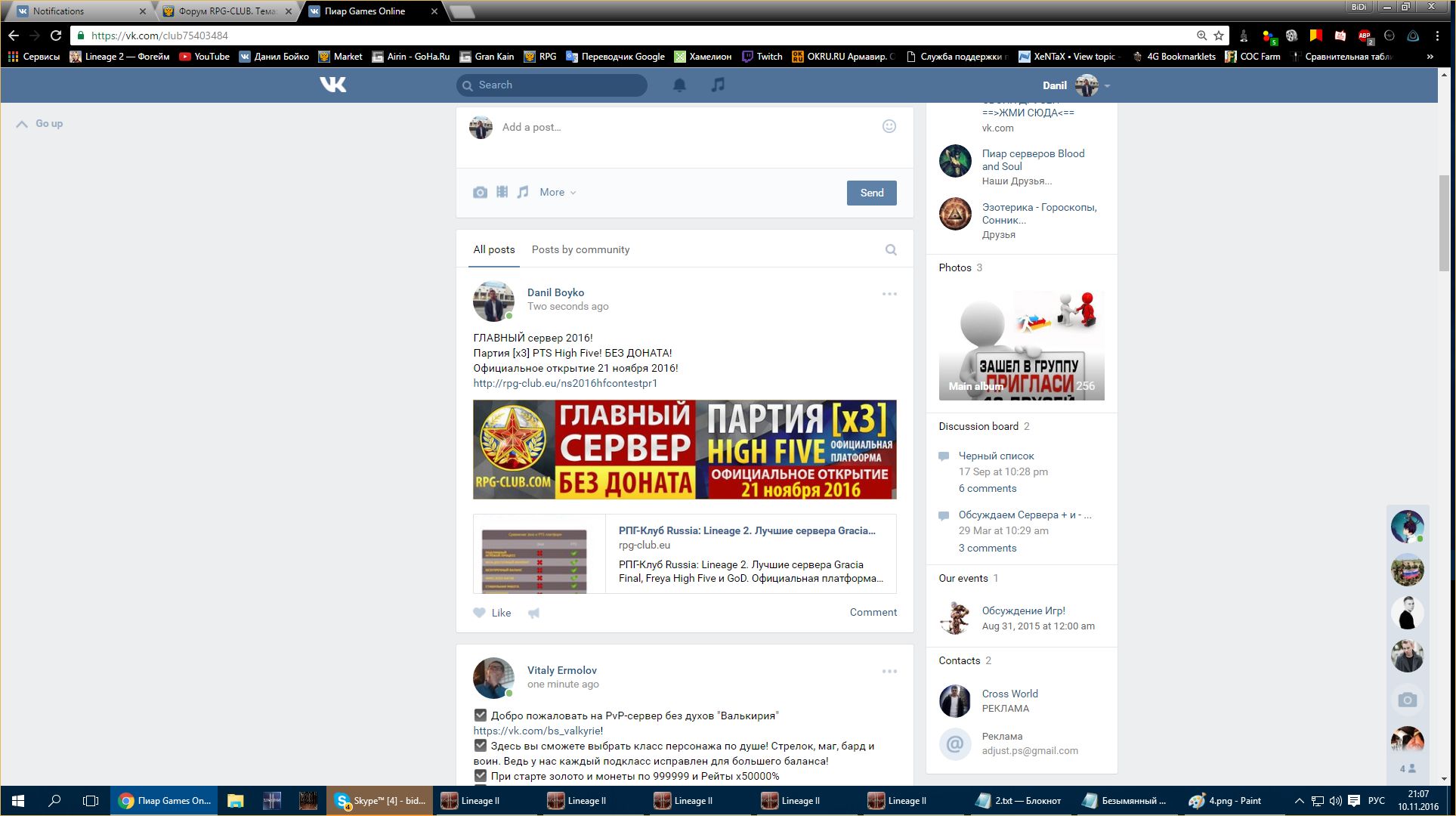Open Пиар серверов Blood and Soul
Viewport: 1456px width, 816px height.
coord(1033,160)
